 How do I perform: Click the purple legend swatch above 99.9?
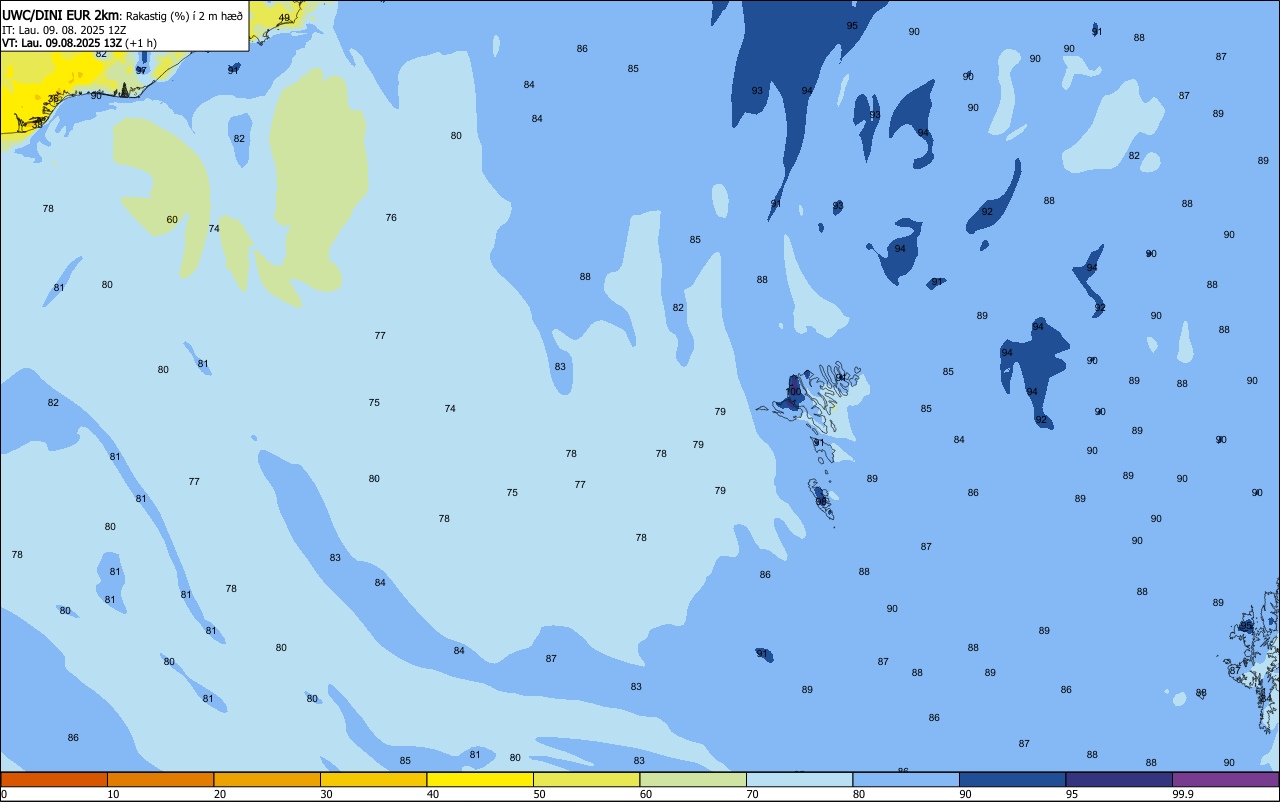tap(1226, 779)
